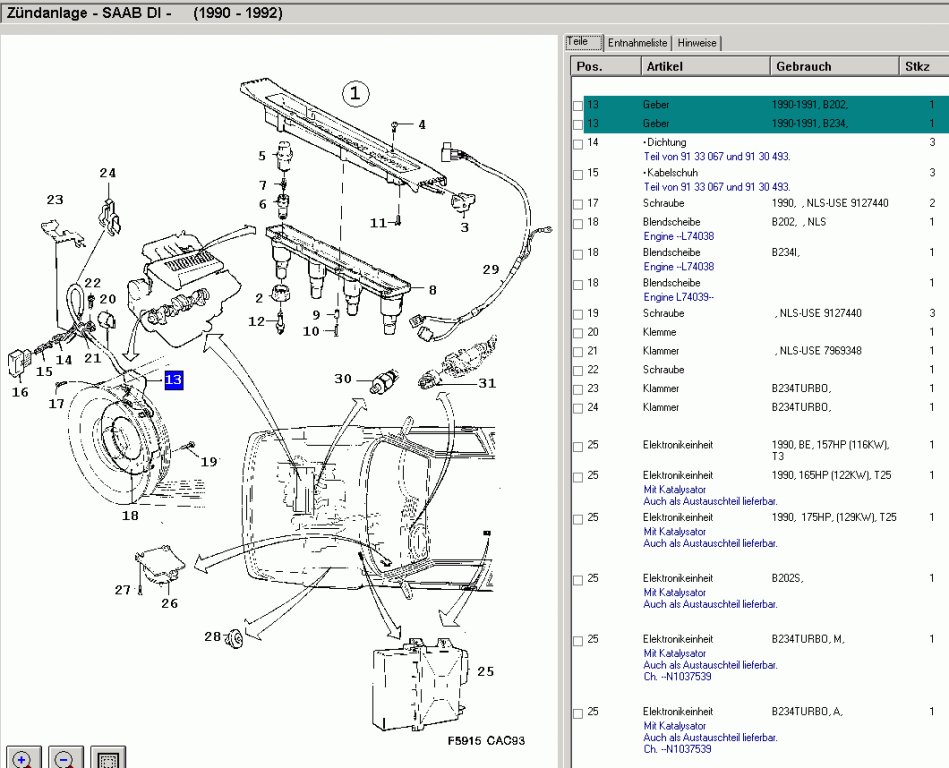Open 'Teil von 91 33 067' note under Dichtung
The height and width of the screenshot is (768, 949).
pyautogui.click(x=717, y=156)
